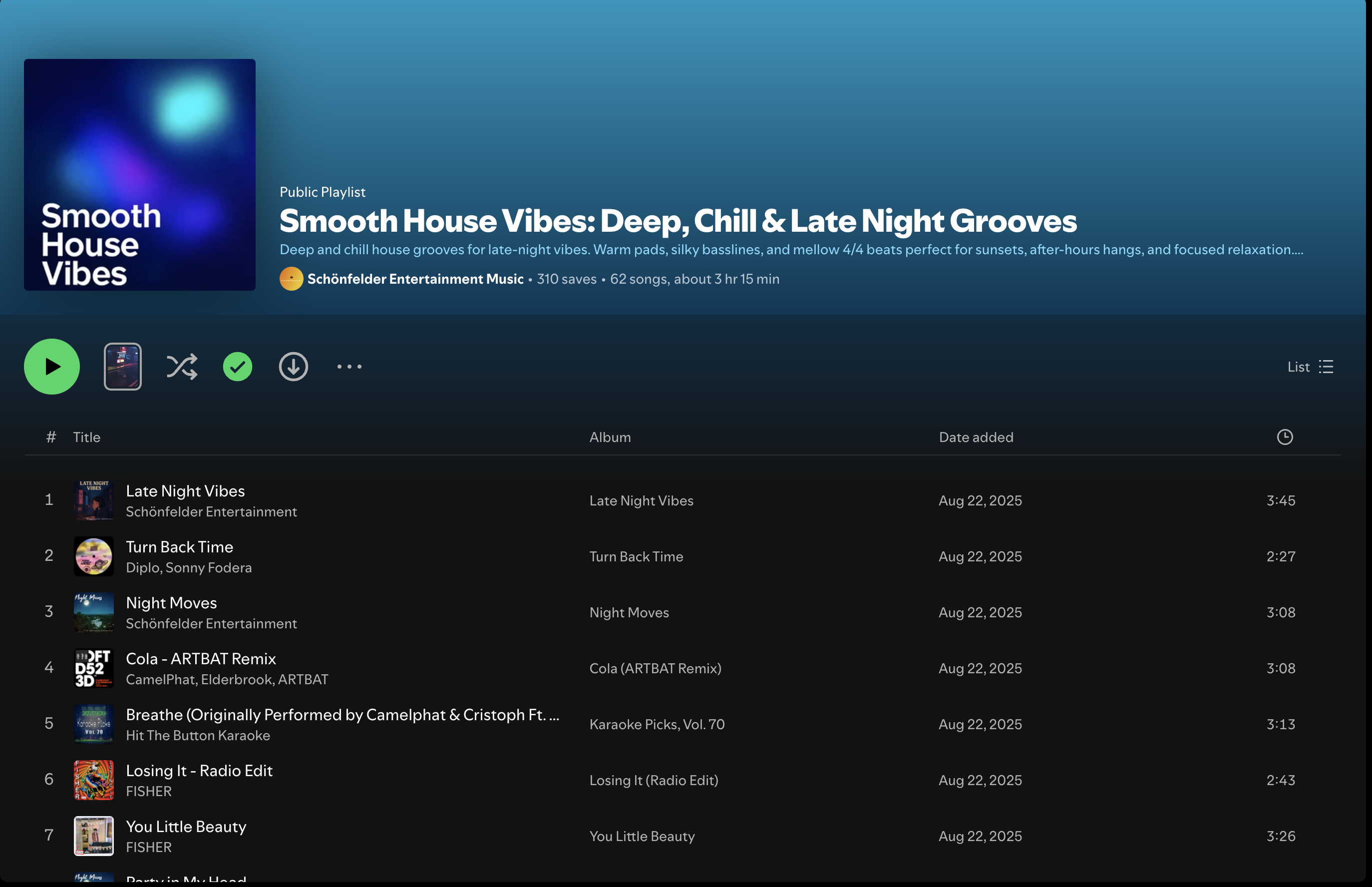Open the Schönfelder Entertainment Music profile link
The width and height of the screenshot is (1372, 887).
pyautogui.click(x=415, y=279)
